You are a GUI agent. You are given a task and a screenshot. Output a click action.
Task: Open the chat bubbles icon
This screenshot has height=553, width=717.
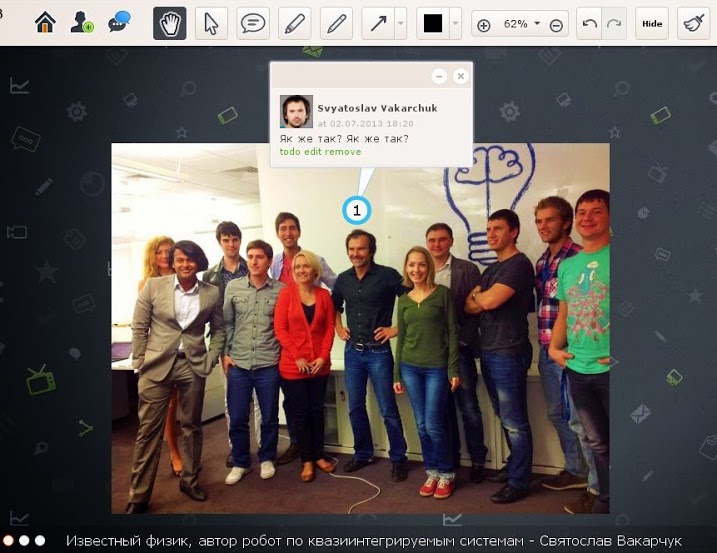point(119,23)
